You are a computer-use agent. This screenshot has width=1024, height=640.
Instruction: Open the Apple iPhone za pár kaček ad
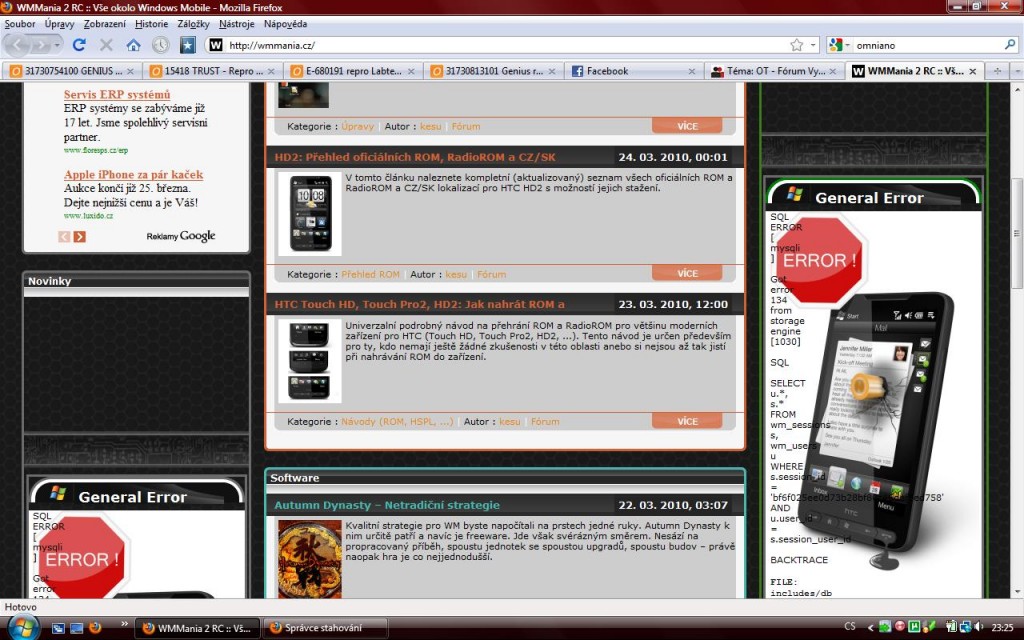pos(133,174)
